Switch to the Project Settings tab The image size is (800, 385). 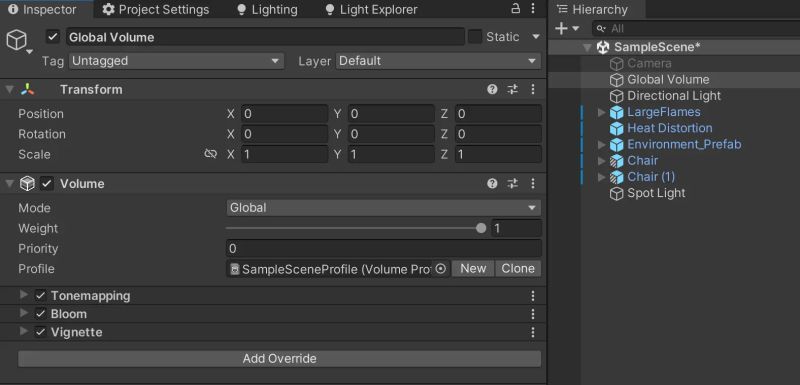click(x=156, y=9)
